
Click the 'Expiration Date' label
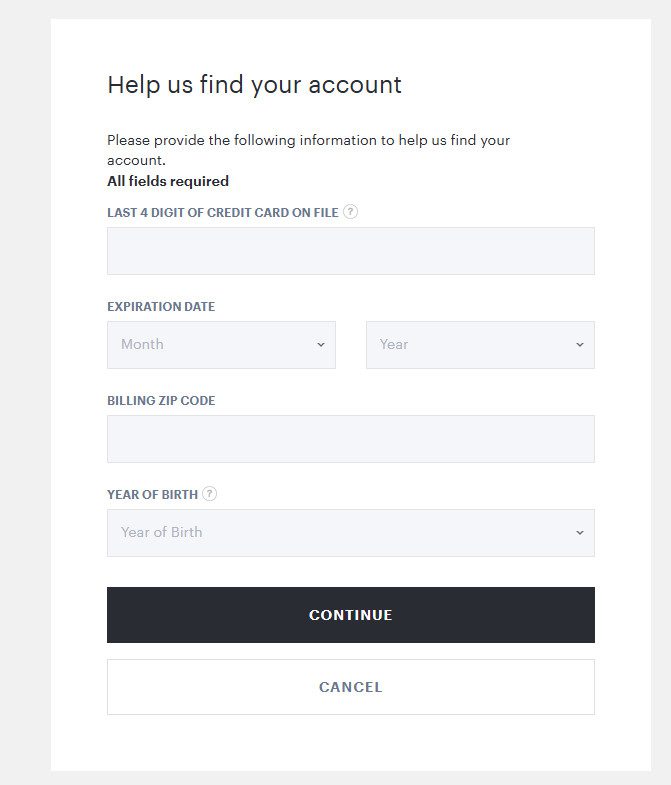click(161, 307)
